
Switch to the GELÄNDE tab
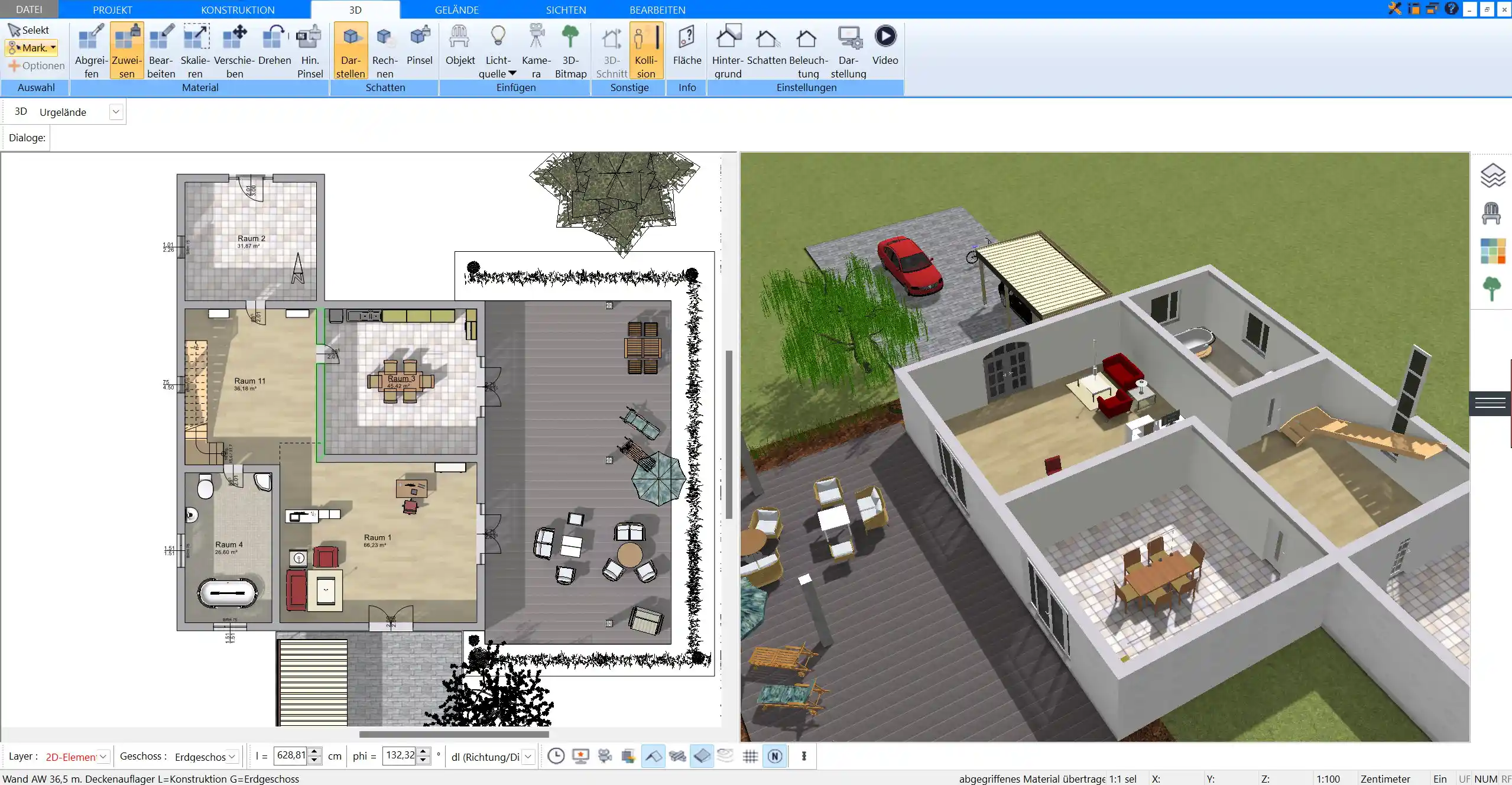[457, 9]
